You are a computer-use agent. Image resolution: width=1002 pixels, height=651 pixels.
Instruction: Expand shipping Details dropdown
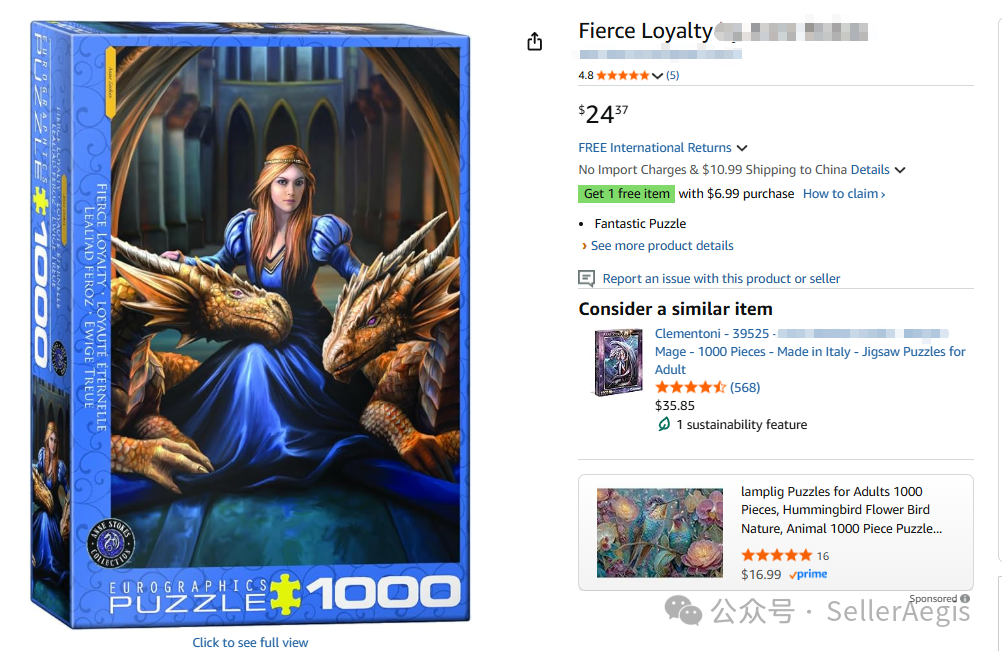coord(900,170)
